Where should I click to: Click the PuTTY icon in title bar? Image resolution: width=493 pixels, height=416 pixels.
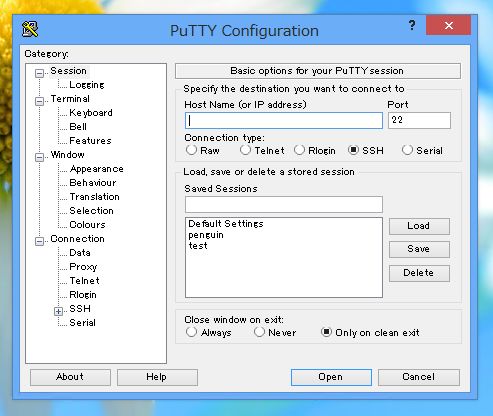pyautogui.click(x=30, y=29)
